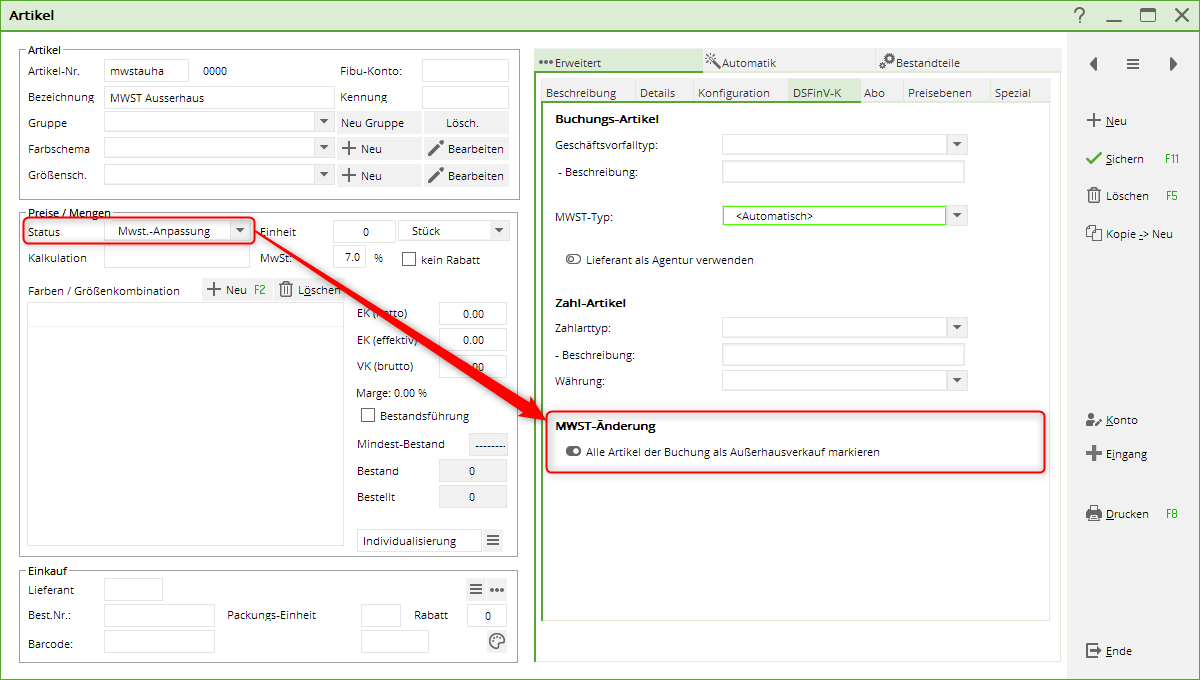The width and height of the screenshot is (1200, 680).
Task: Open the Geschäftsvorfalltyp dropdown
Action: click(x=957, y=145)
